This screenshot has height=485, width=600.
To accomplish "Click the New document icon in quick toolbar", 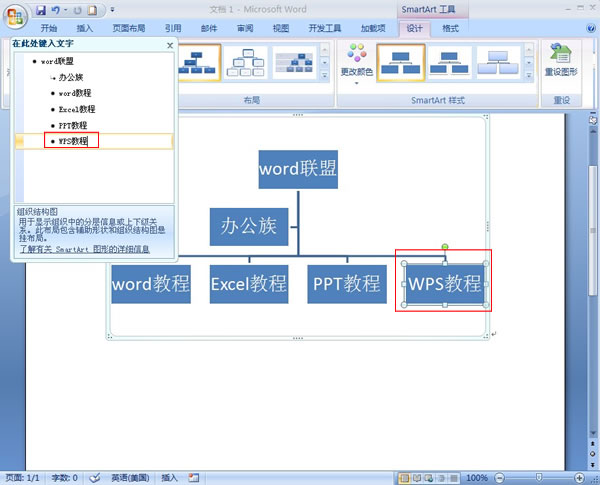I will click(x=92, y=10).
